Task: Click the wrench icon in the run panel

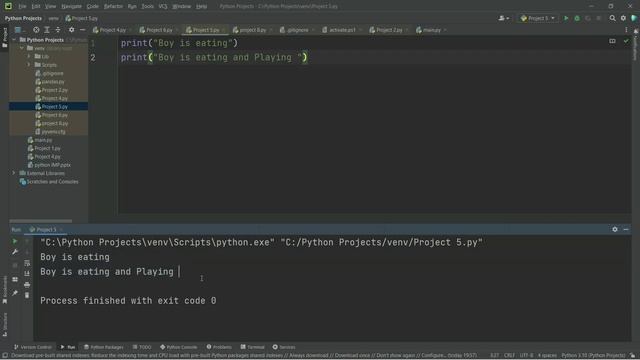Action: [x=15, y=252]
